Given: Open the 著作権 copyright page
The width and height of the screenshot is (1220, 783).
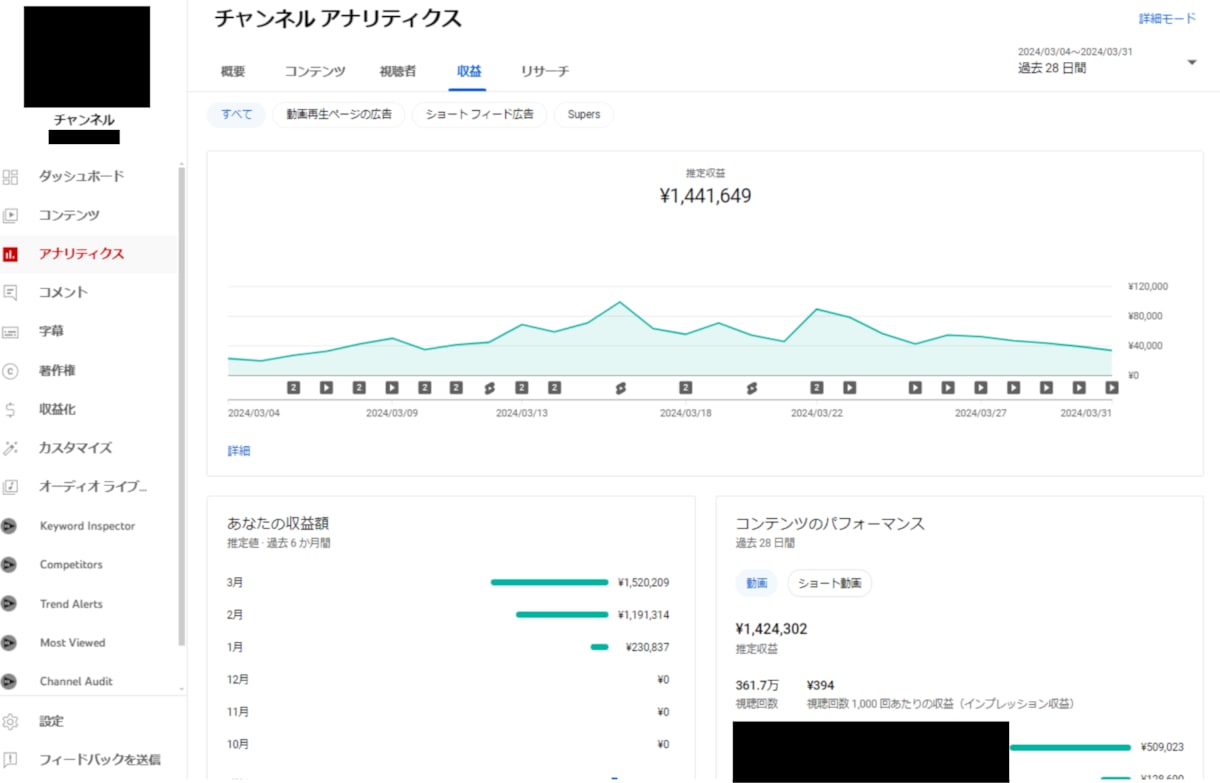Looking at the screenshot, I should tap(57, 371).
